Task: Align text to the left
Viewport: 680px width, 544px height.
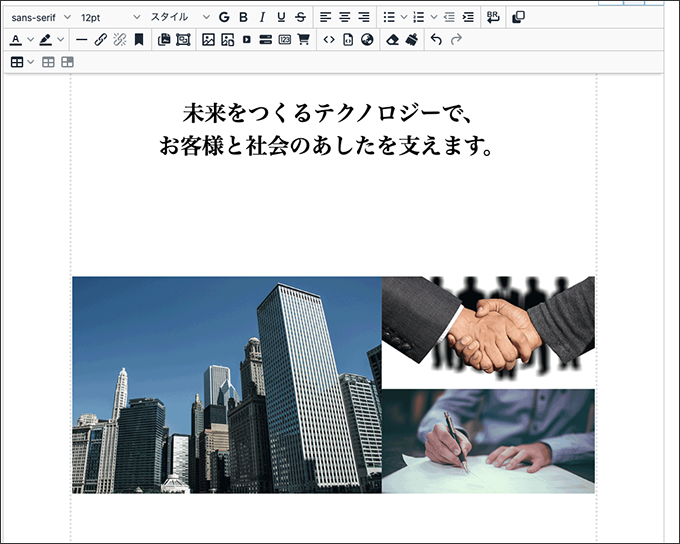Action: tap(325, 17)
